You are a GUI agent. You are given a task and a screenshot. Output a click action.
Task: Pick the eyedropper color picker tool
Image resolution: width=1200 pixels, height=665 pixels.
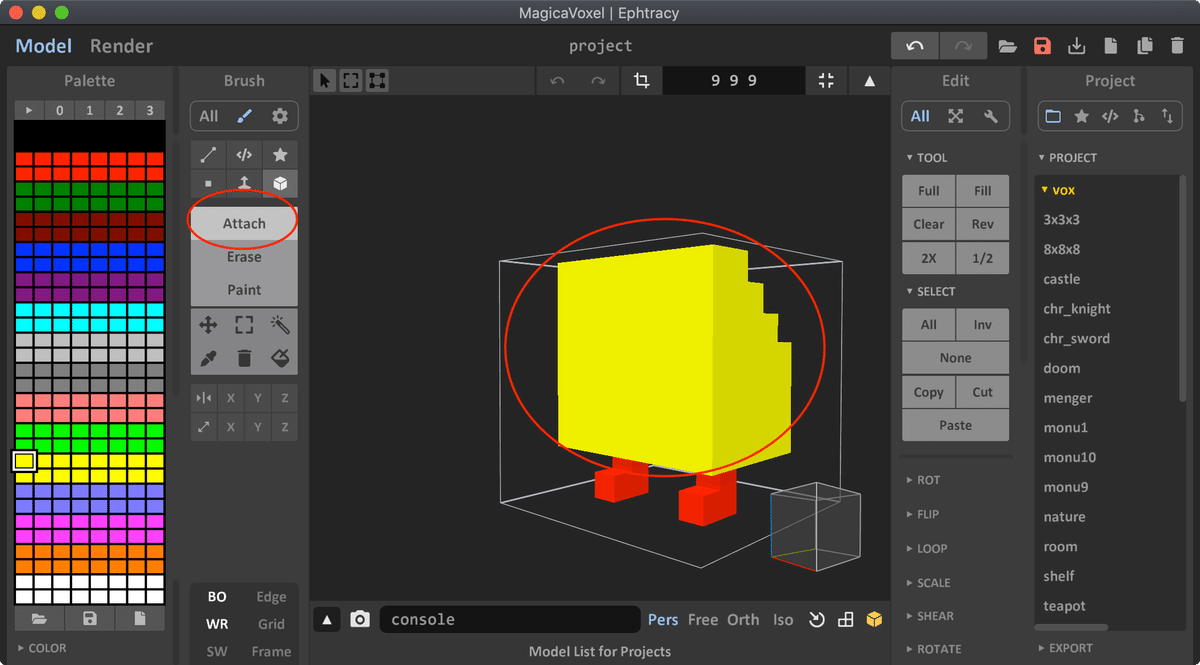[x=208, y=358]
